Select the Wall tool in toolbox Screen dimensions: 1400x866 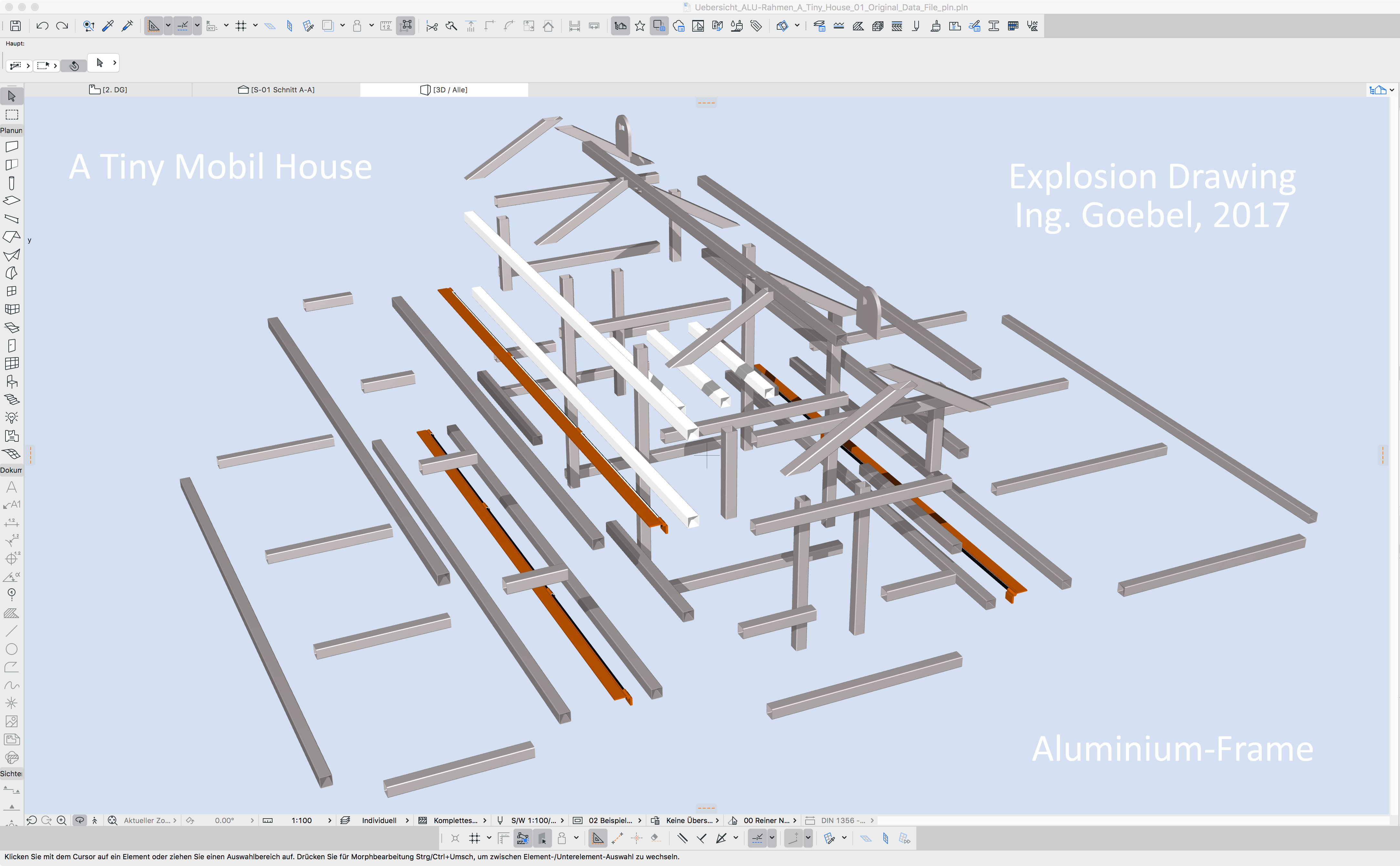point(11,147)
